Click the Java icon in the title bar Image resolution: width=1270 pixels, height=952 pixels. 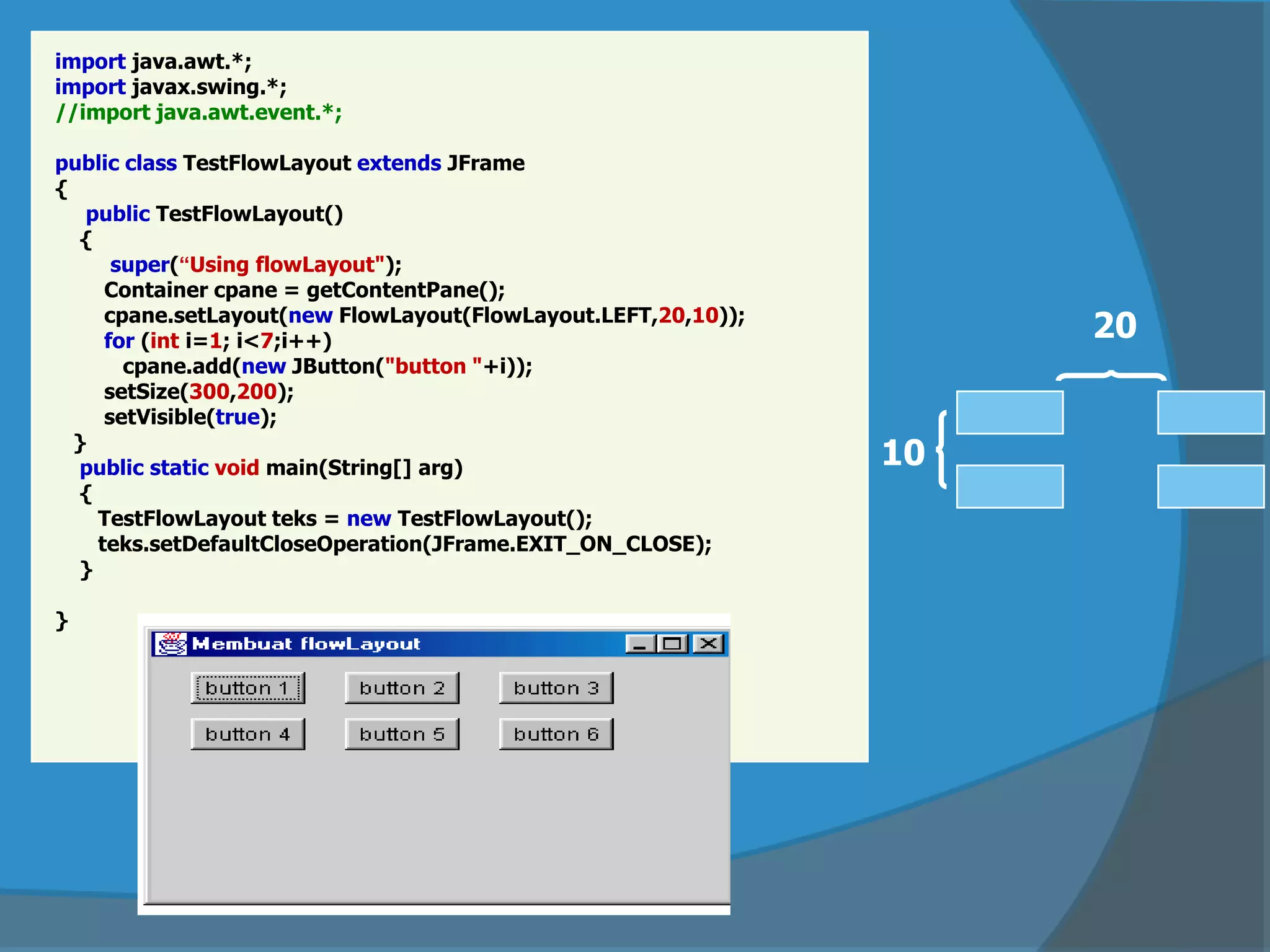pos(171,644)
